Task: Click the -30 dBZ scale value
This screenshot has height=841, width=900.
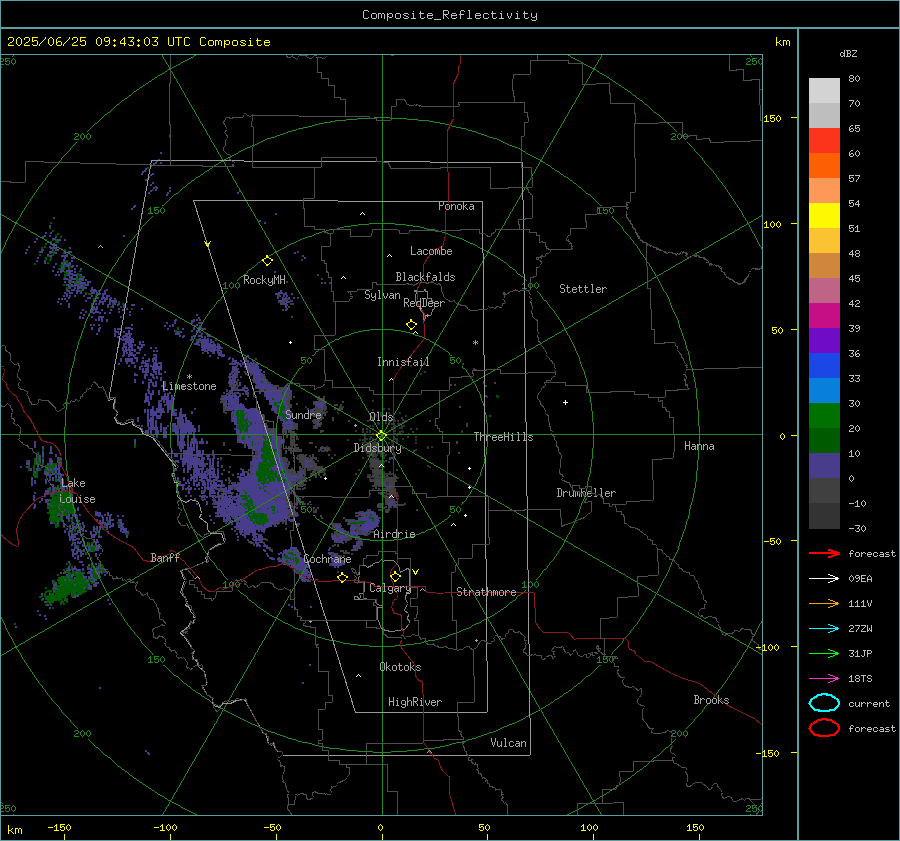Action: pos(857,528)
